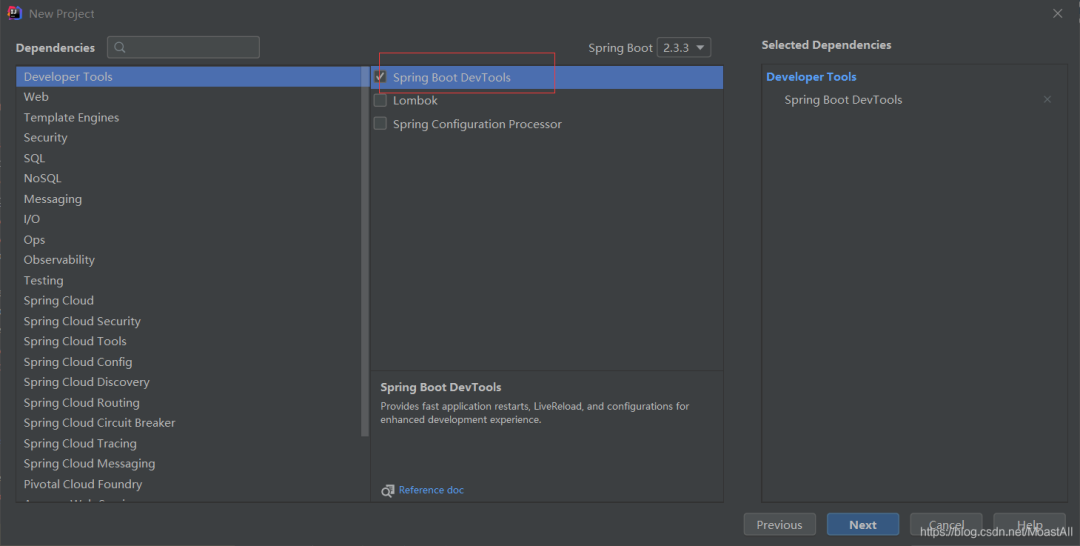Screen dimensions: 1080x546
Task: Open the Spring Cloud Discovery category
Action: [x=86, y=382]
